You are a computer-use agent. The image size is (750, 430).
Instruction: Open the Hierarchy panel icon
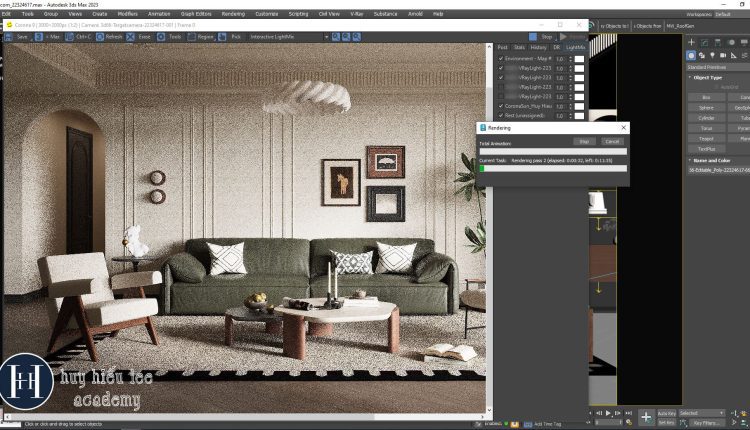pyautogui.click(x=718, y=42)
